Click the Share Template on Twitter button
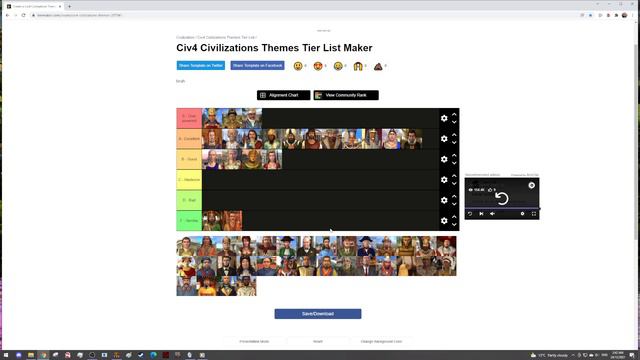Viewport: 640px width, 360px height. 201,65
